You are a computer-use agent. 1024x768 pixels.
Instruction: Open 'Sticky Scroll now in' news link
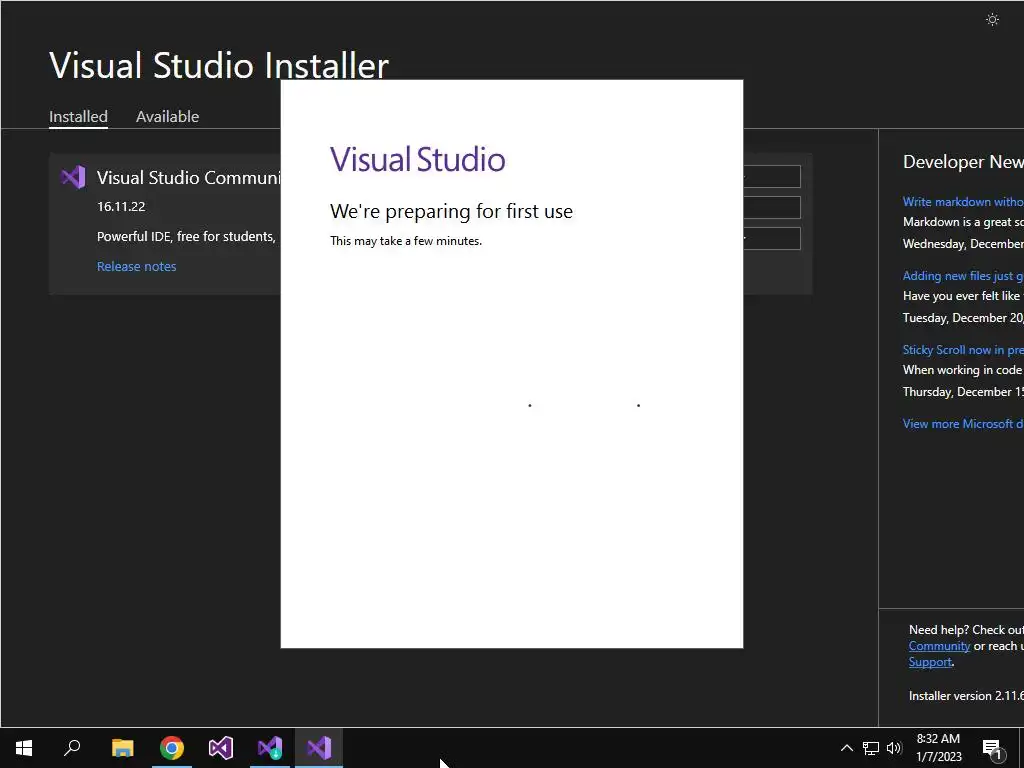[963, 349]
